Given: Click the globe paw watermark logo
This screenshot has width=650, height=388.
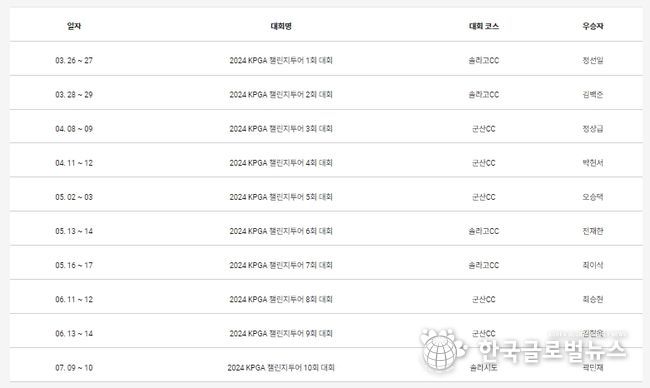Looking at the screenshot, I should click(443, 349).
